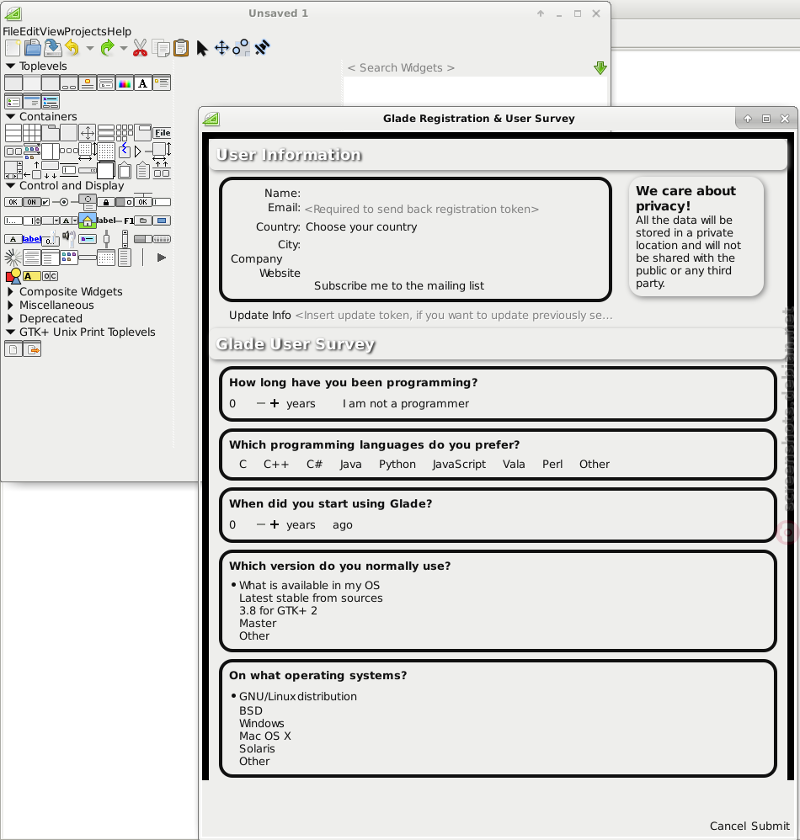Image resolution: width=800 pixels, height=840 pixels.
Task: Create a new project with the toolbar icon
Action: coord(12,48)
